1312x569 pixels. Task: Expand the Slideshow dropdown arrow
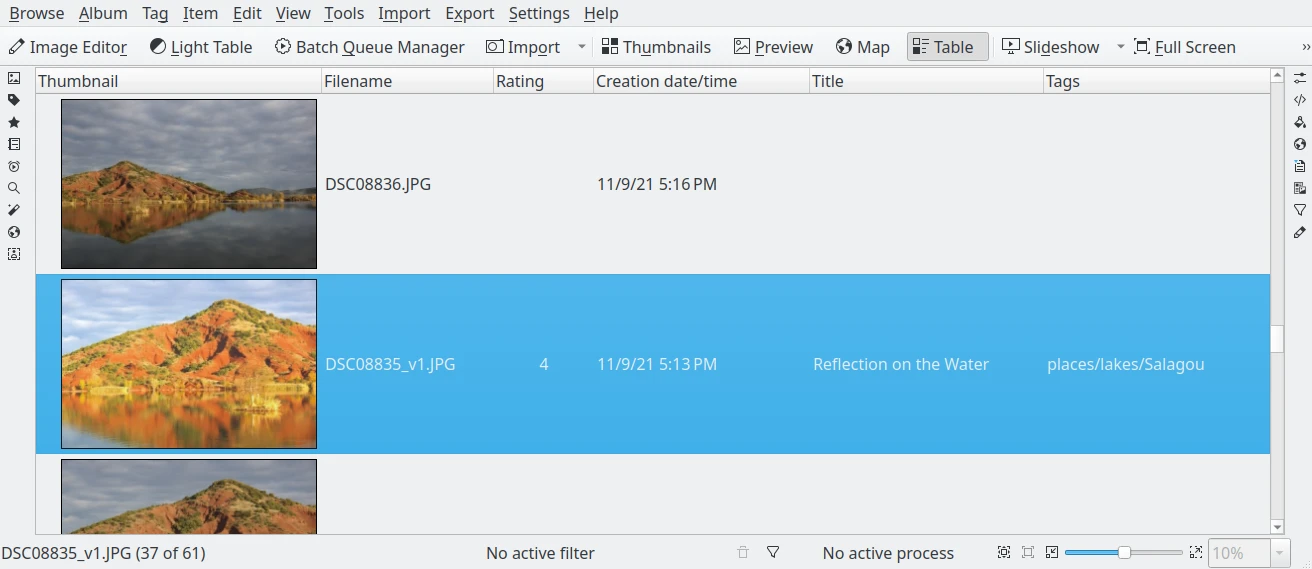(x=1120, y=47)
